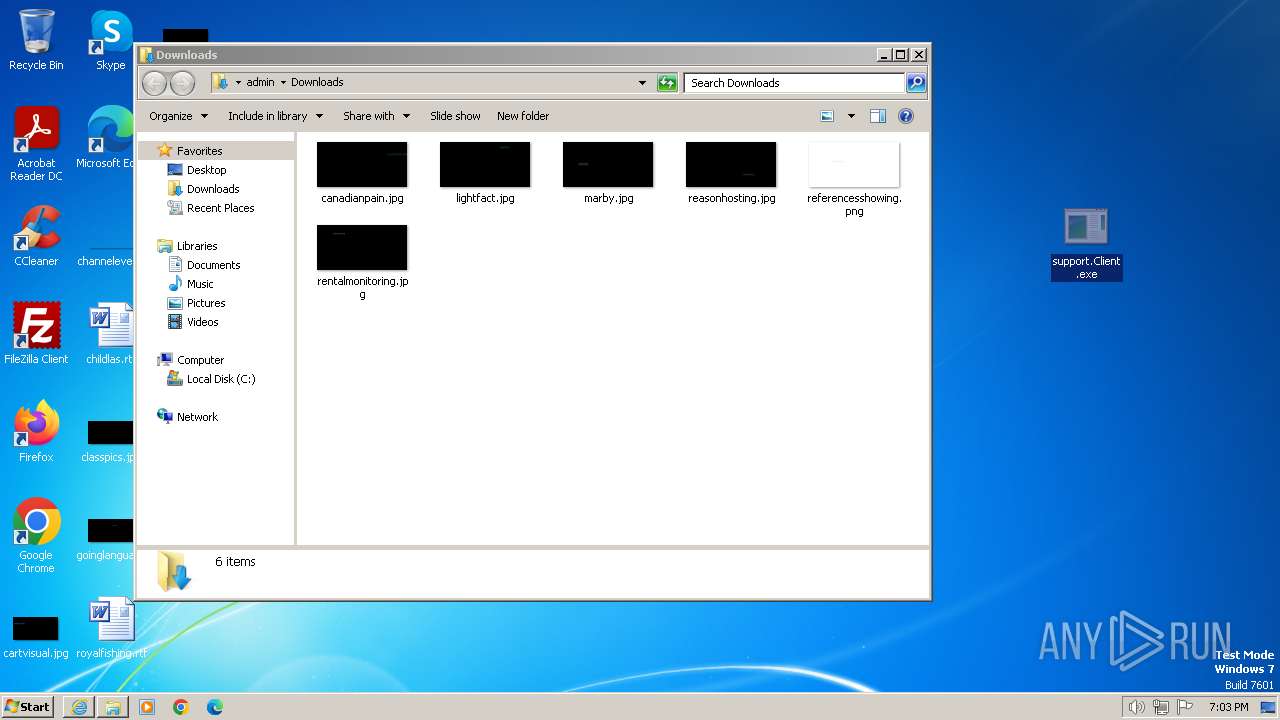Click the Start button

pyautogui.click(x=28, y=707)
